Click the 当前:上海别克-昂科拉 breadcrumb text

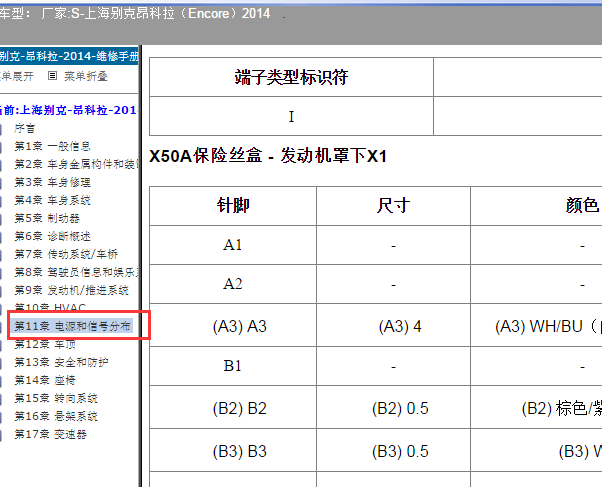point(68,110)
